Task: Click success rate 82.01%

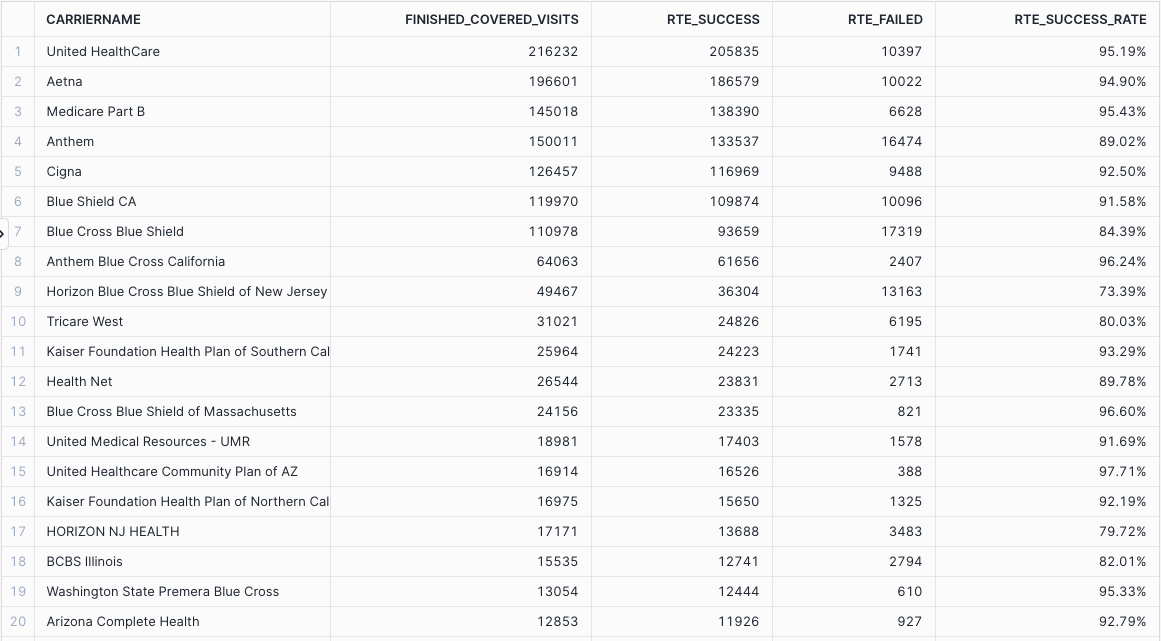Action: (1122, 561)
